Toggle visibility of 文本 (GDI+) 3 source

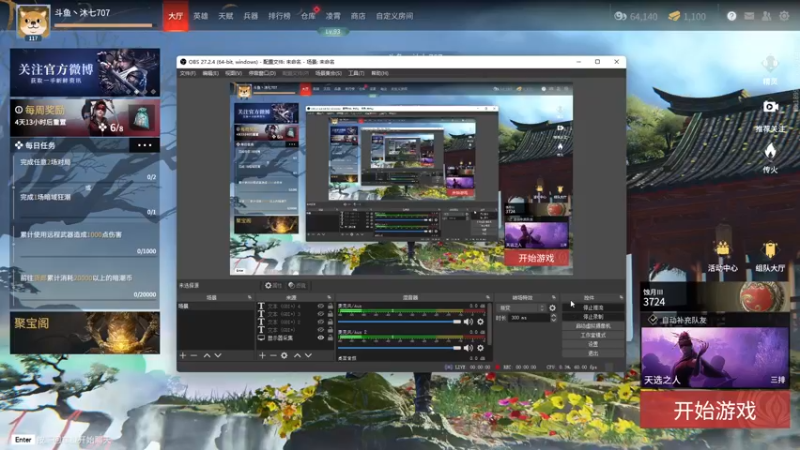[x=320, y=314]
